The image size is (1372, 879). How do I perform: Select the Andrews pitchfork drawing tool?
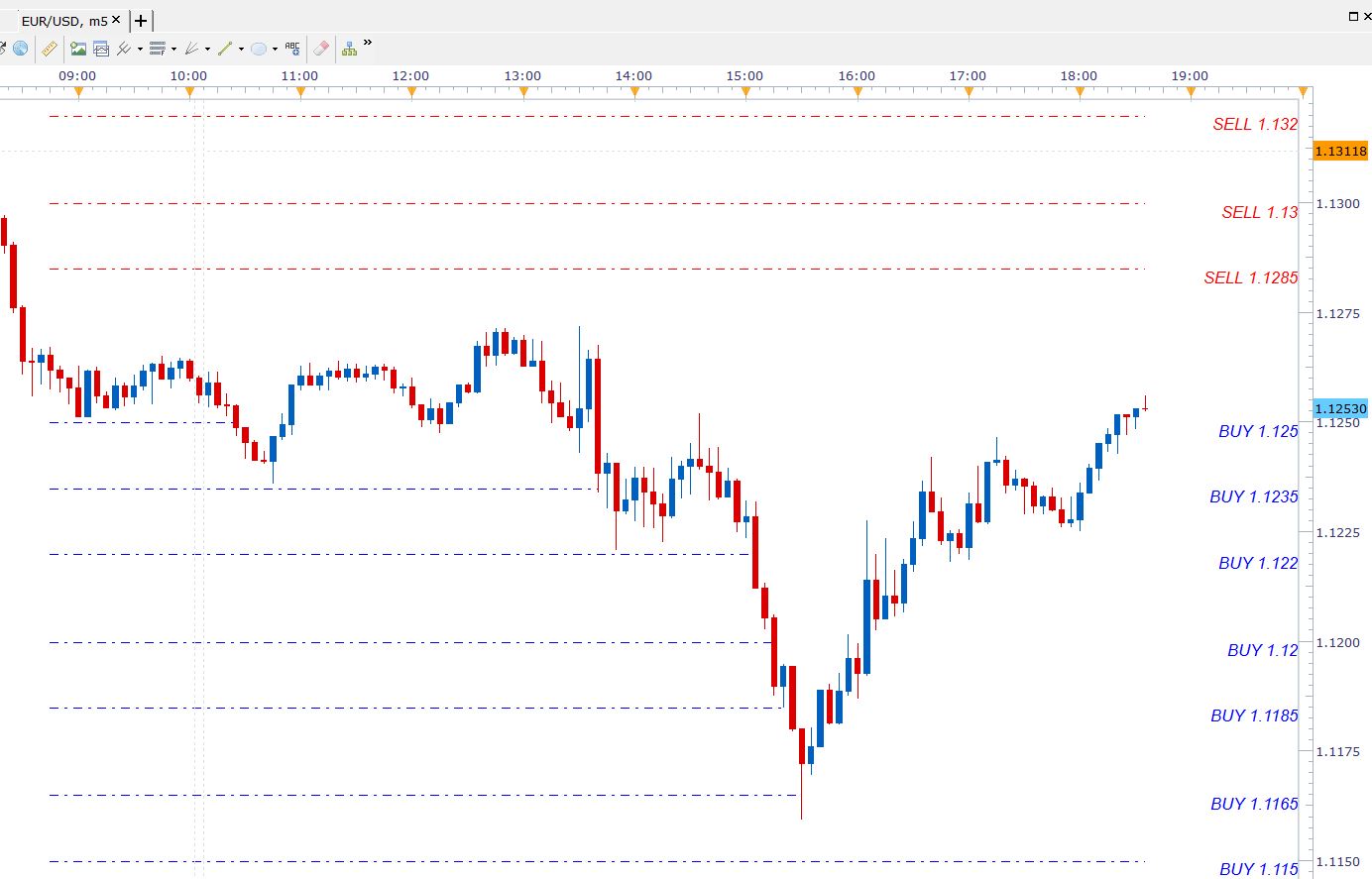(124, 48)
